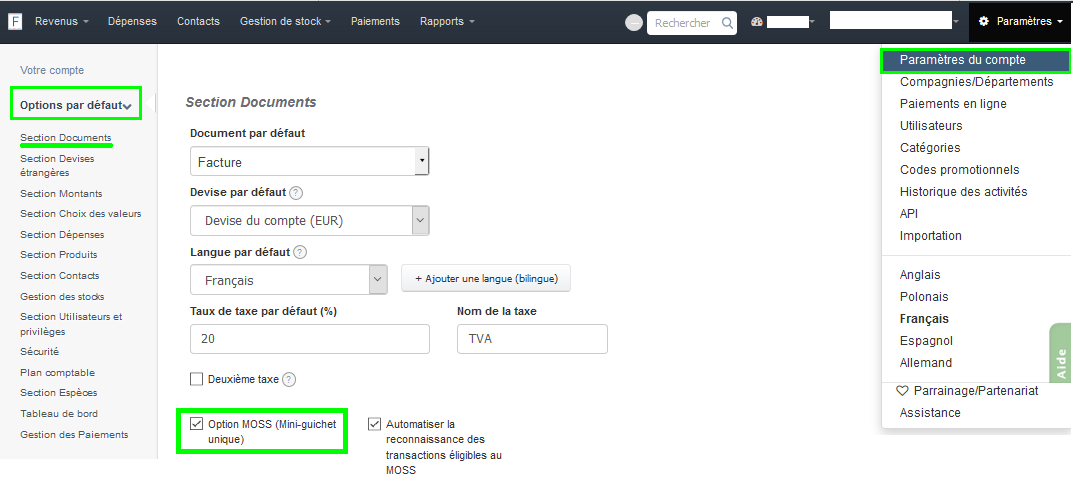Collapse Options par défaut section
This screenshot has height=501, width=1073.
(x=75, y=105)
